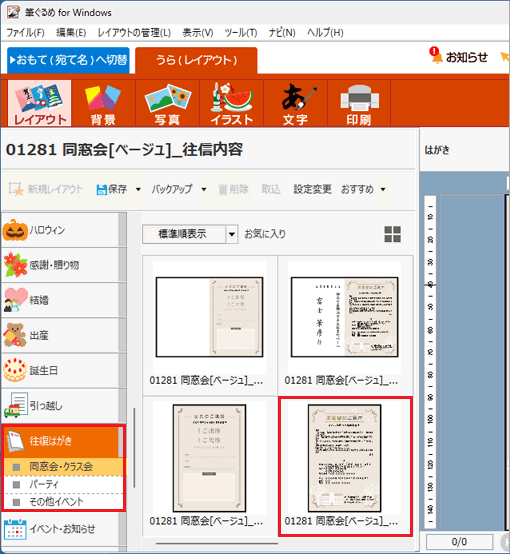
Task: Click the はがき paper type label
Action: 437,150
